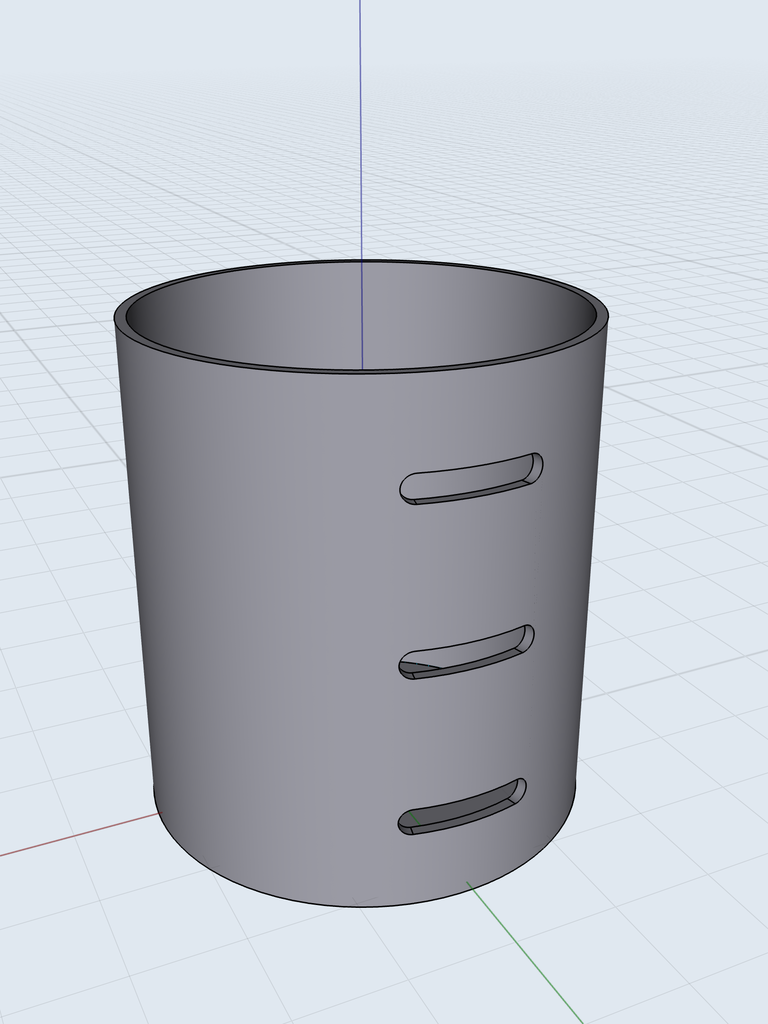The height and width of the screenshot is (1024, 768).
Task: Select the top slot cutout on the cylinder
Action: coord(471,479)
